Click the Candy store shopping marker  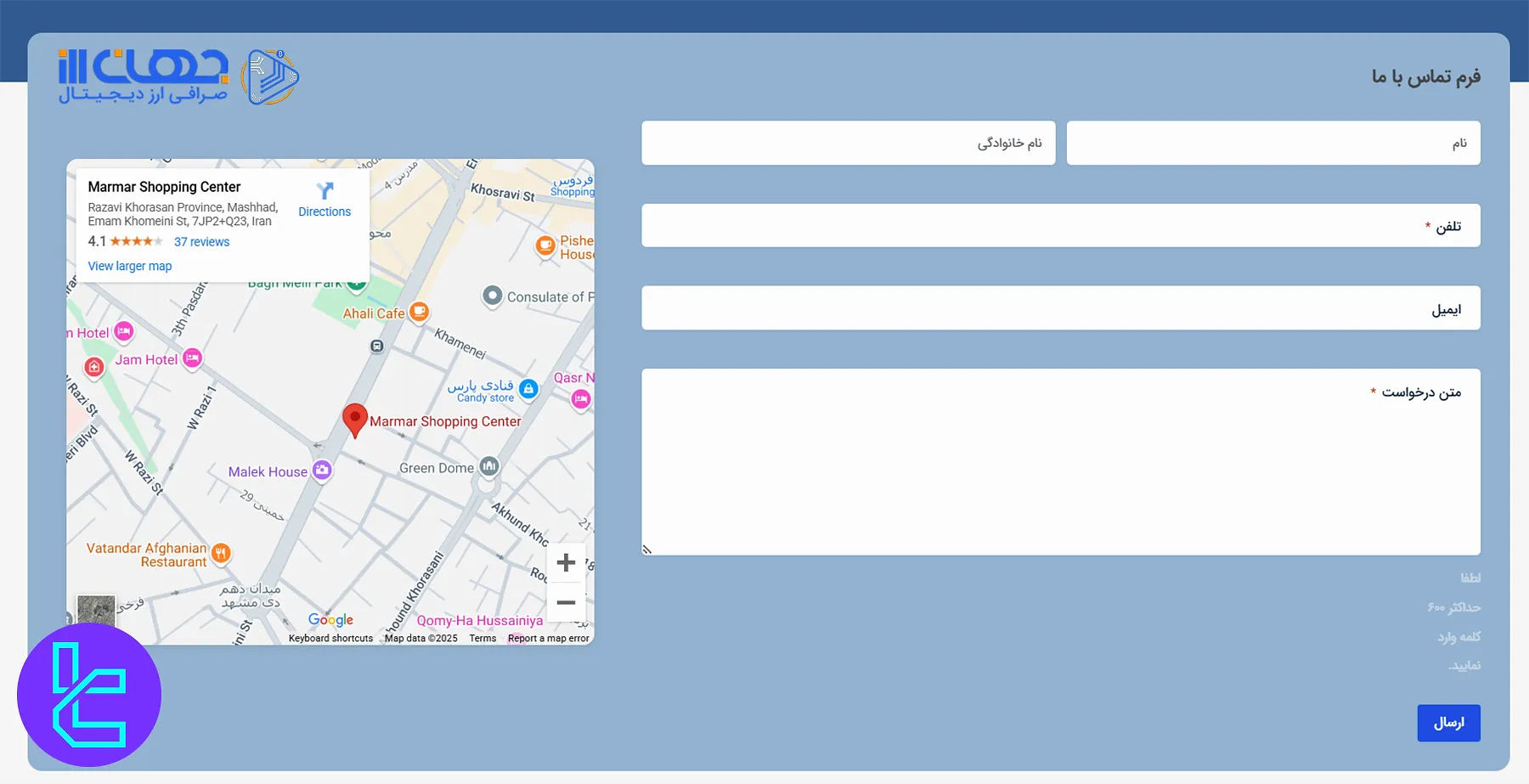tap(528, 389)
